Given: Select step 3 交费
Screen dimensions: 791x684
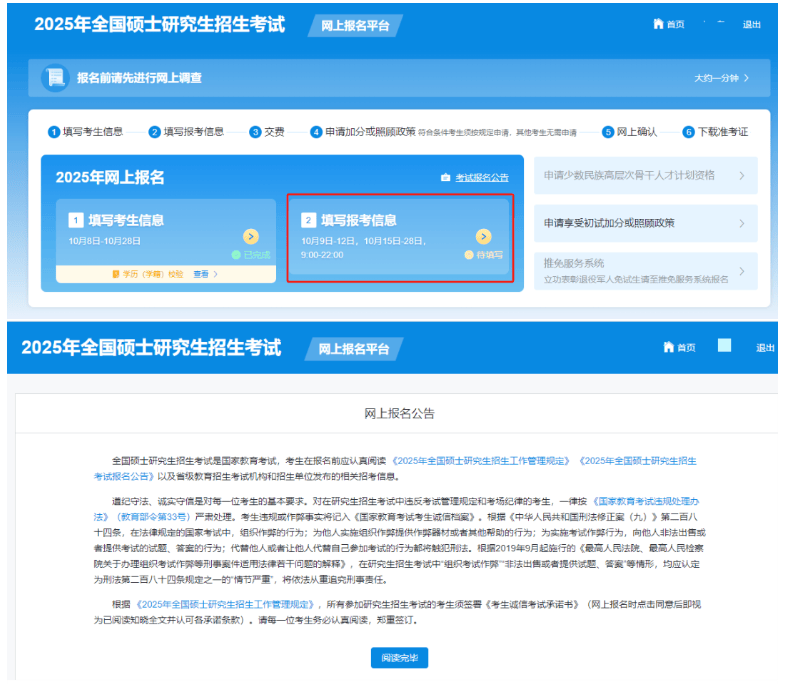Looking at the screenshot, I should click(267, 132).
